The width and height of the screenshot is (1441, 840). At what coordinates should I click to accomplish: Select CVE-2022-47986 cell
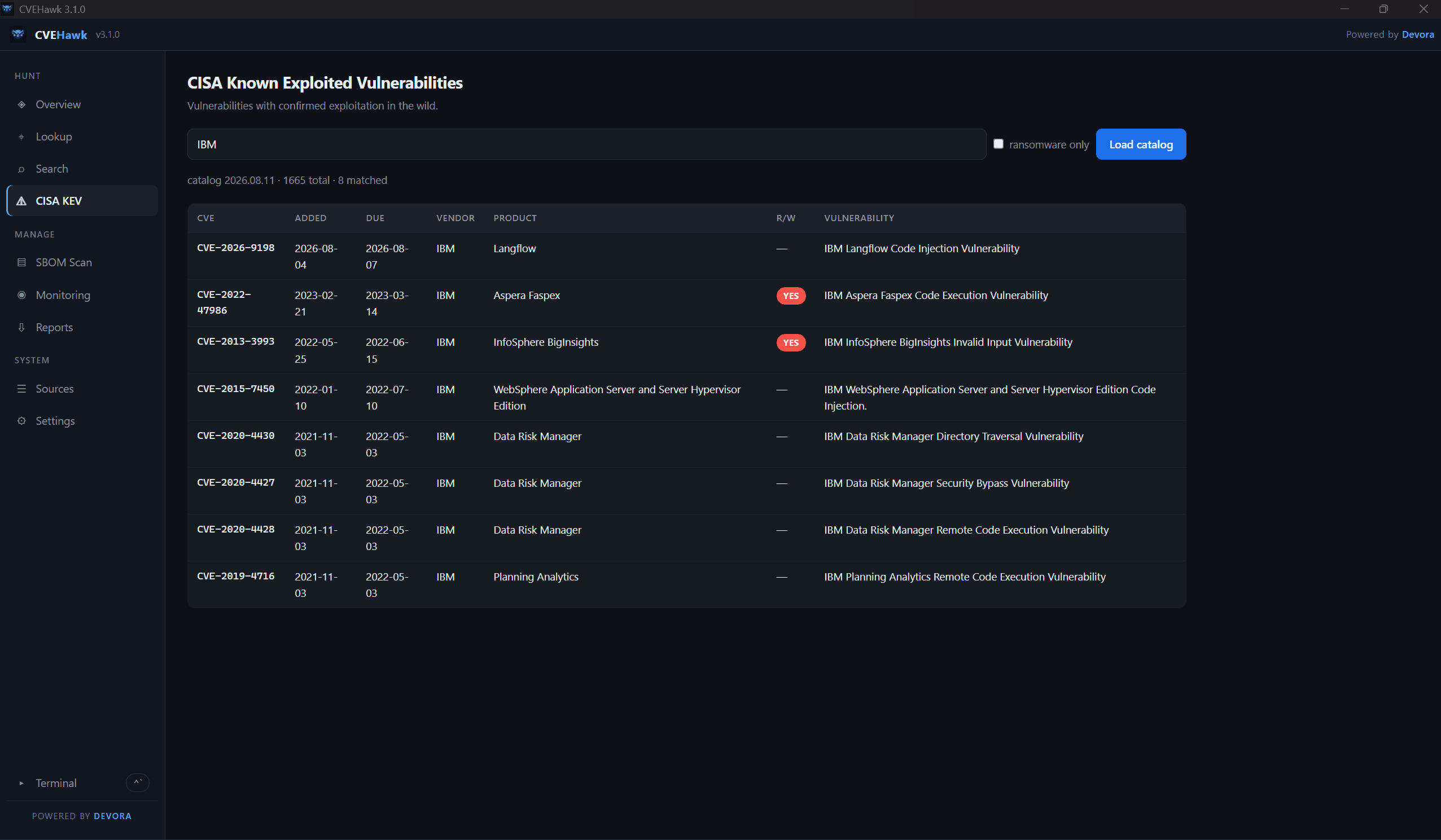pos(224,302)
